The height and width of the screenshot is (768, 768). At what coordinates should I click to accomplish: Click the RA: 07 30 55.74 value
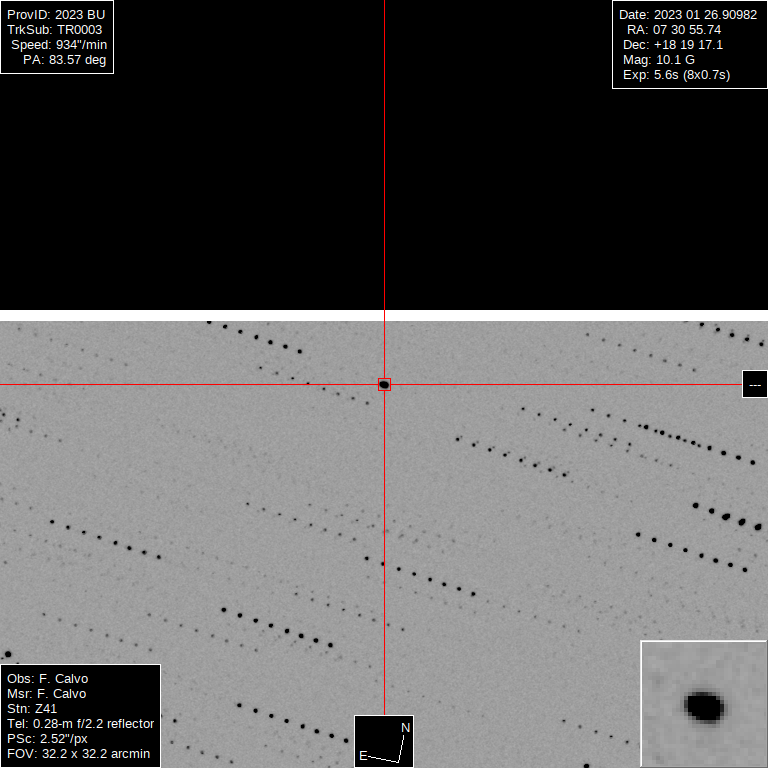pyautogui.click(x=673, y=30)
